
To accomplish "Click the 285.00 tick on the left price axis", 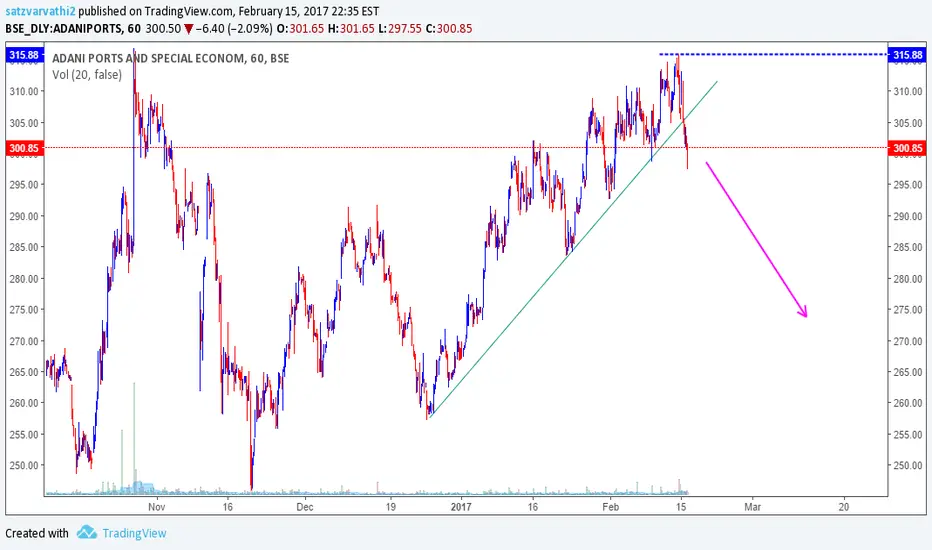I will coord(24,247).
